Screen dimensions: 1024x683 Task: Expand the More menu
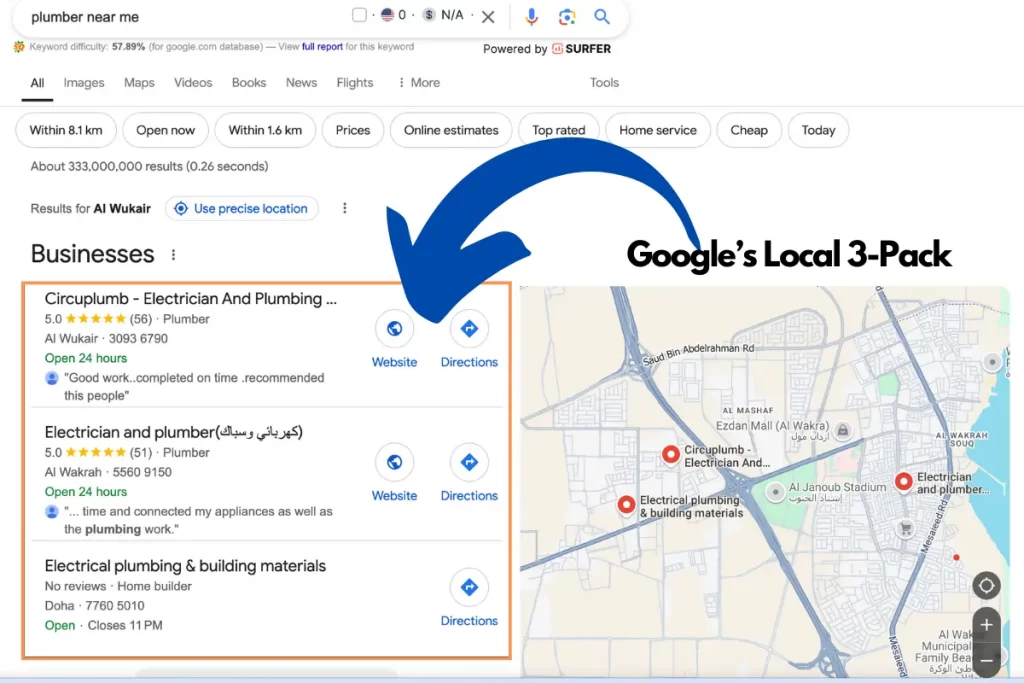[x=419, y=83]
